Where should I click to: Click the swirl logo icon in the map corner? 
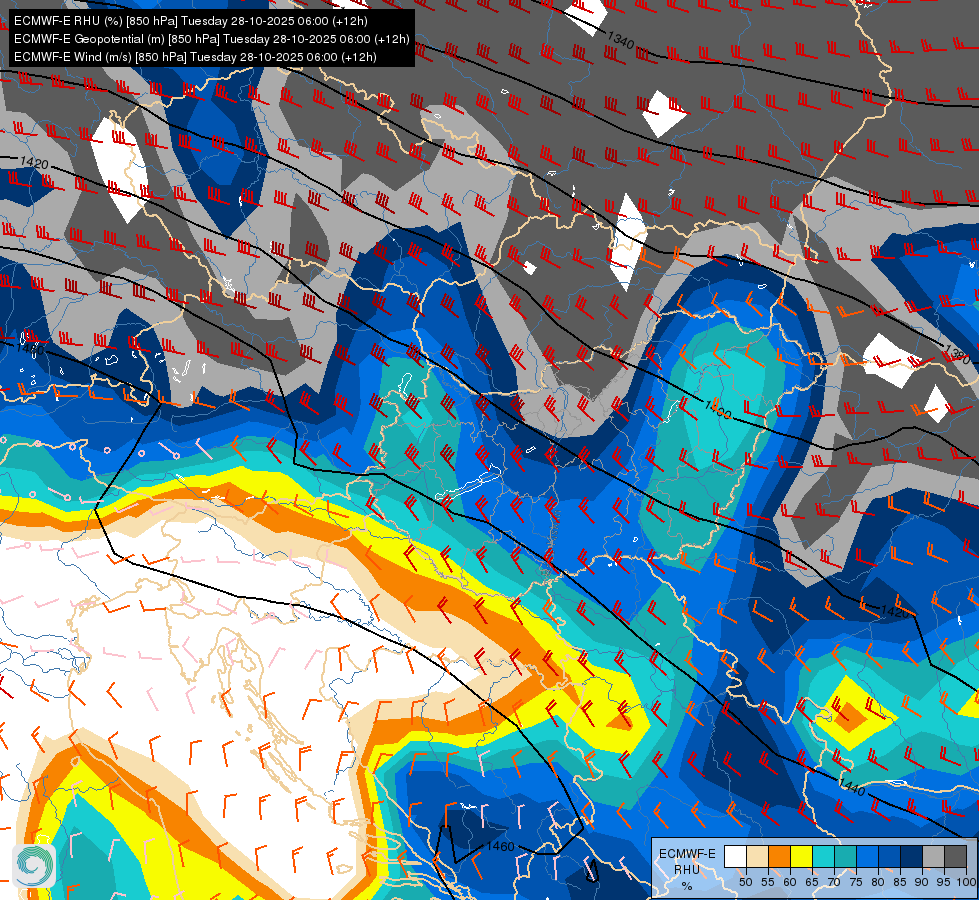pos(34,865)
